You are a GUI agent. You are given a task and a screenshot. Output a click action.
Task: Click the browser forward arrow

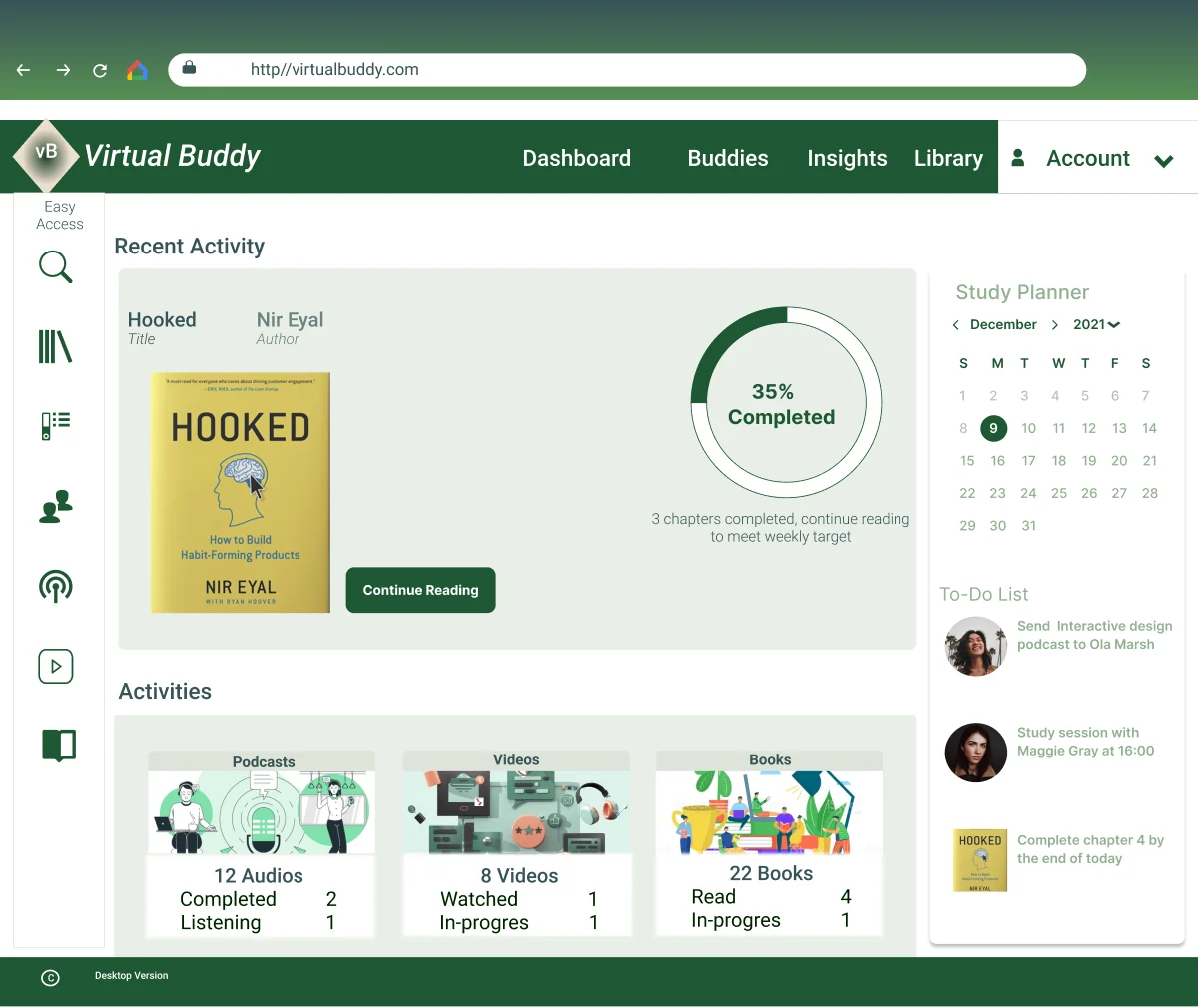coord(63,70)
